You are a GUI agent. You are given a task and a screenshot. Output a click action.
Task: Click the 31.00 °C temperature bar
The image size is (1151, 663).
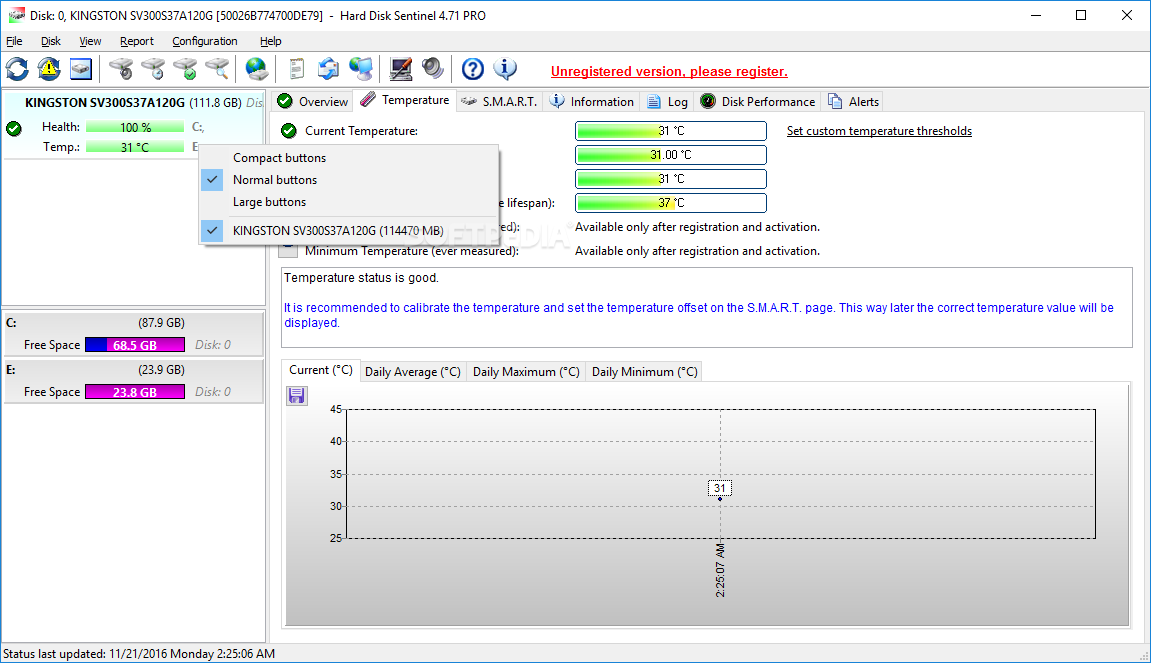(671, 155)
